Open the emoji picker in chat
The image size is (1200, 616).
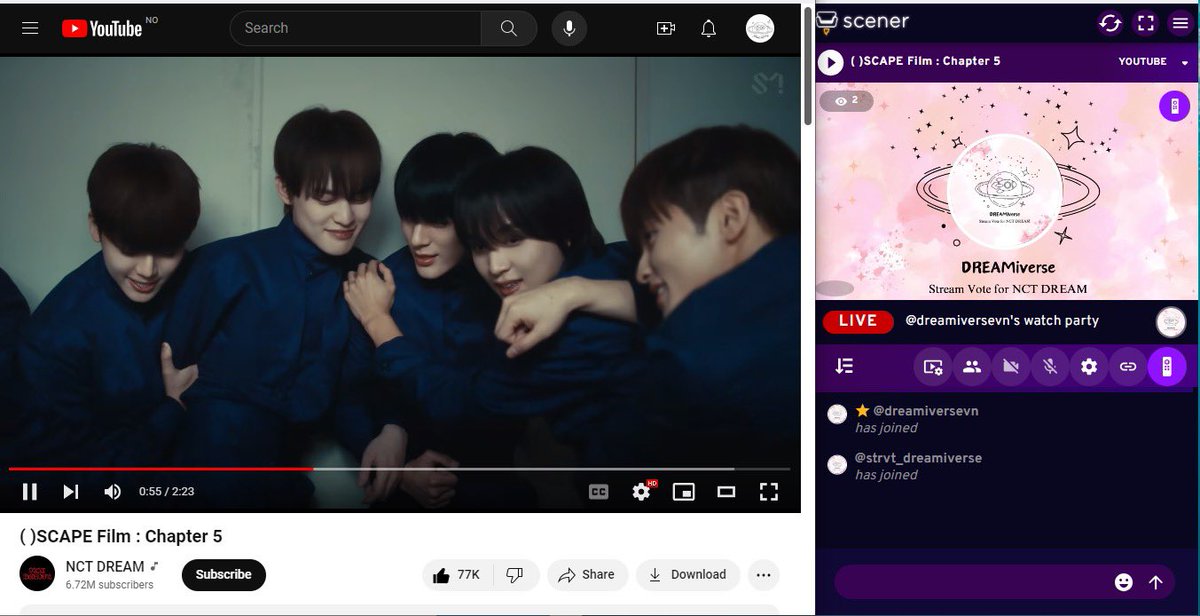1124,582
